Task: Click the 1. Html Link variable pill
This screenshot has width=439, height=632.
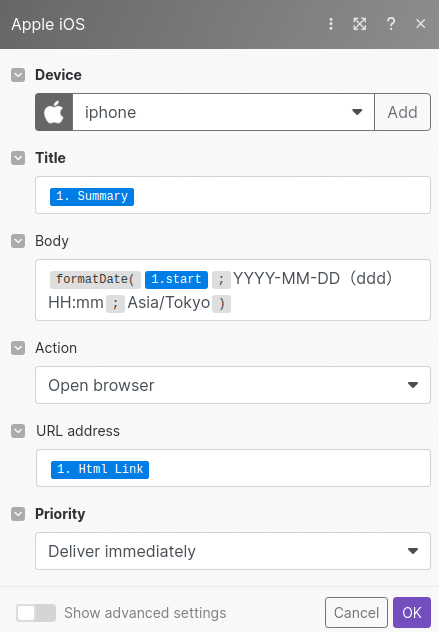Action: [100, 470]
